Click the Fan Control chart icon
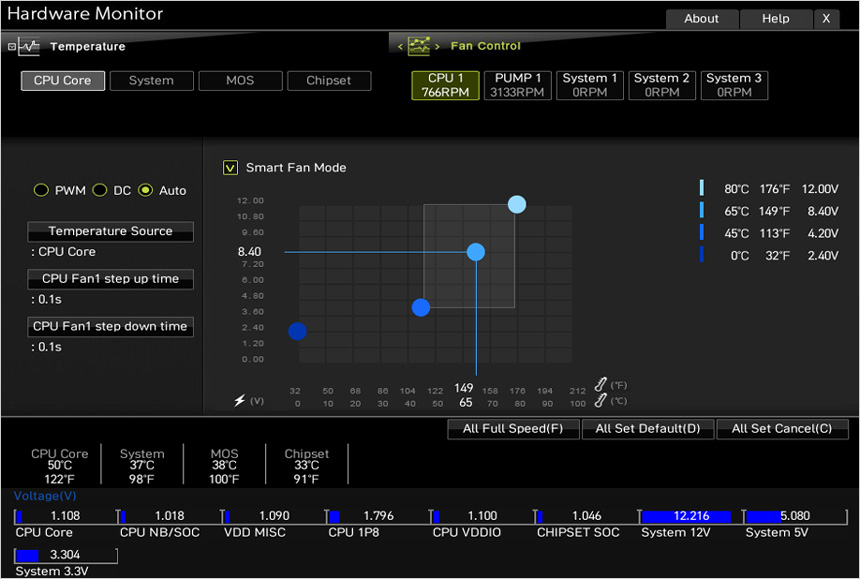 point(418,46)
